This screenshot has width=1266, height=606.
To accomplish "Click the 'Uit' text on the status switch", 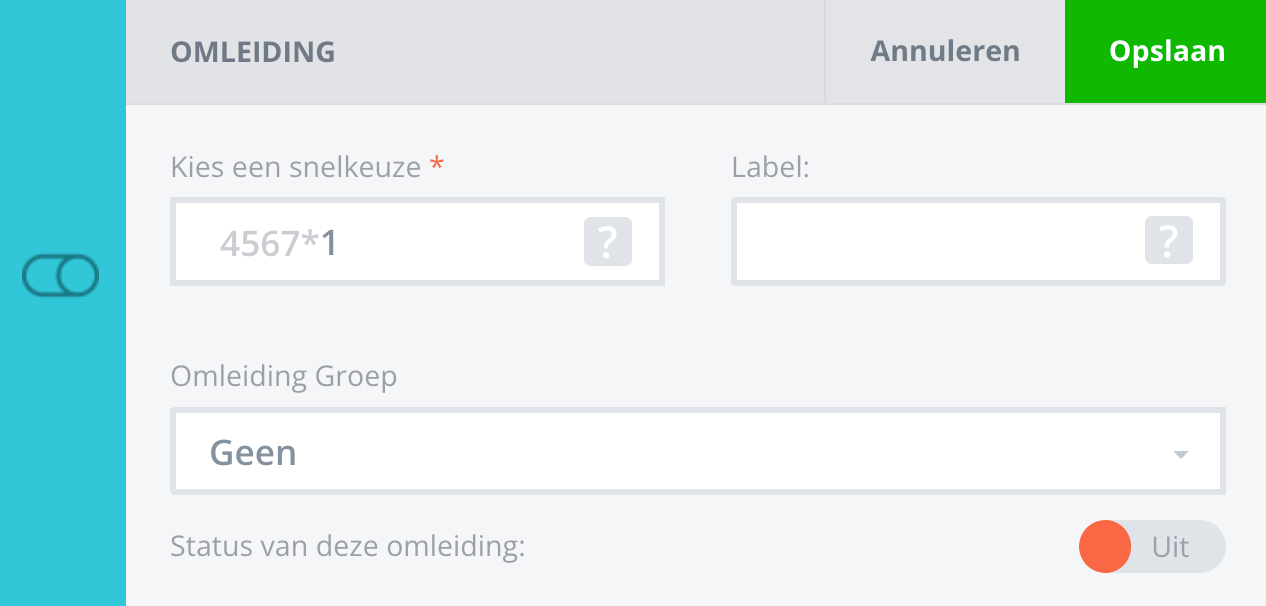I will [1170, 547].
